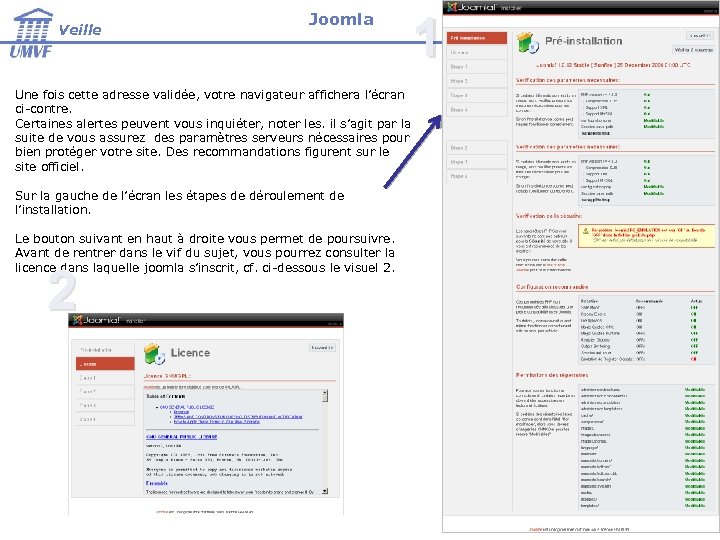Click the UMVF temple logo on the slide
Image resolution: width=720 pixels, height=540 pixels.
tap(32, 33)
